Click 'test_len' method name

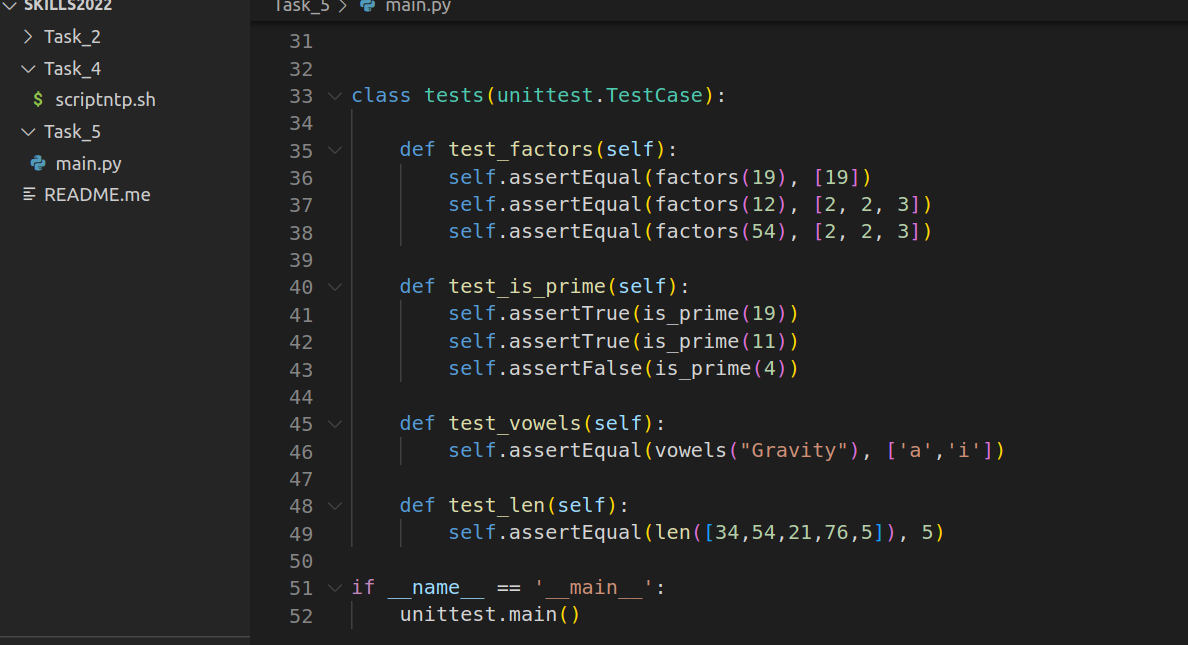(497, 506)
